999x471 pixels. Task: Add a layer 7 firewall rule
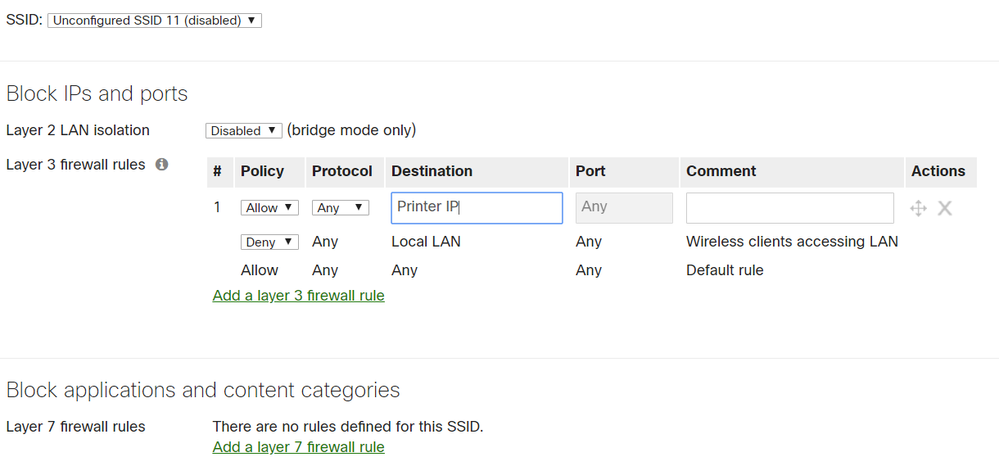298,447
